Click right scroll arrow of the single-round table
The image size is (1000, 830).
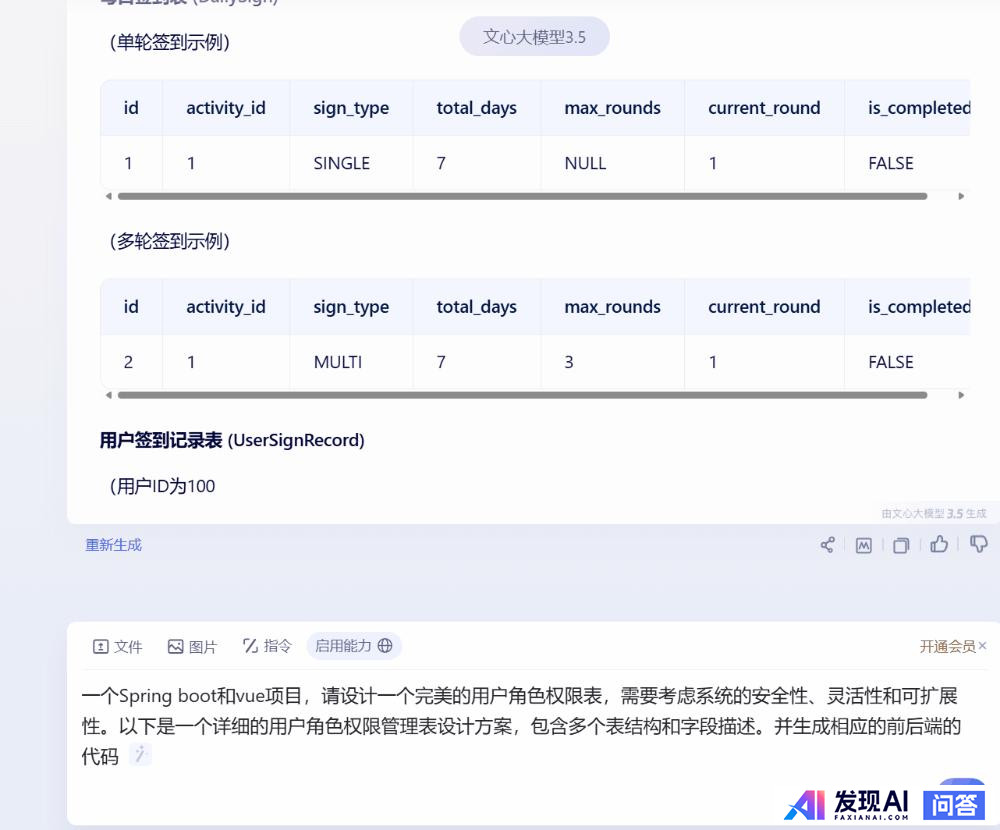(x=961, y=196)
